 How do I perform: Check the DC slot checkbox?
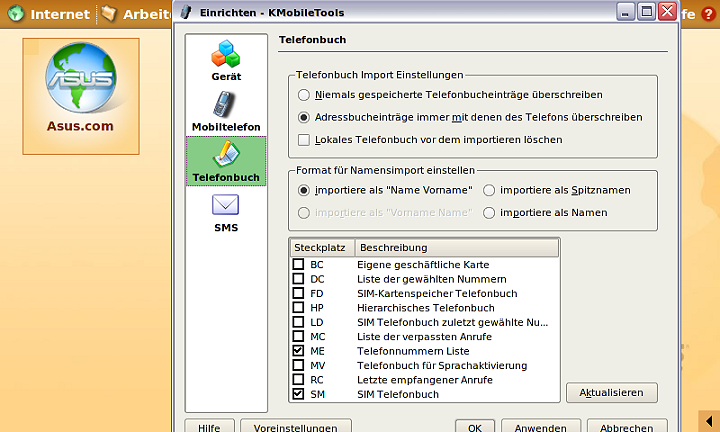[298, 279]
